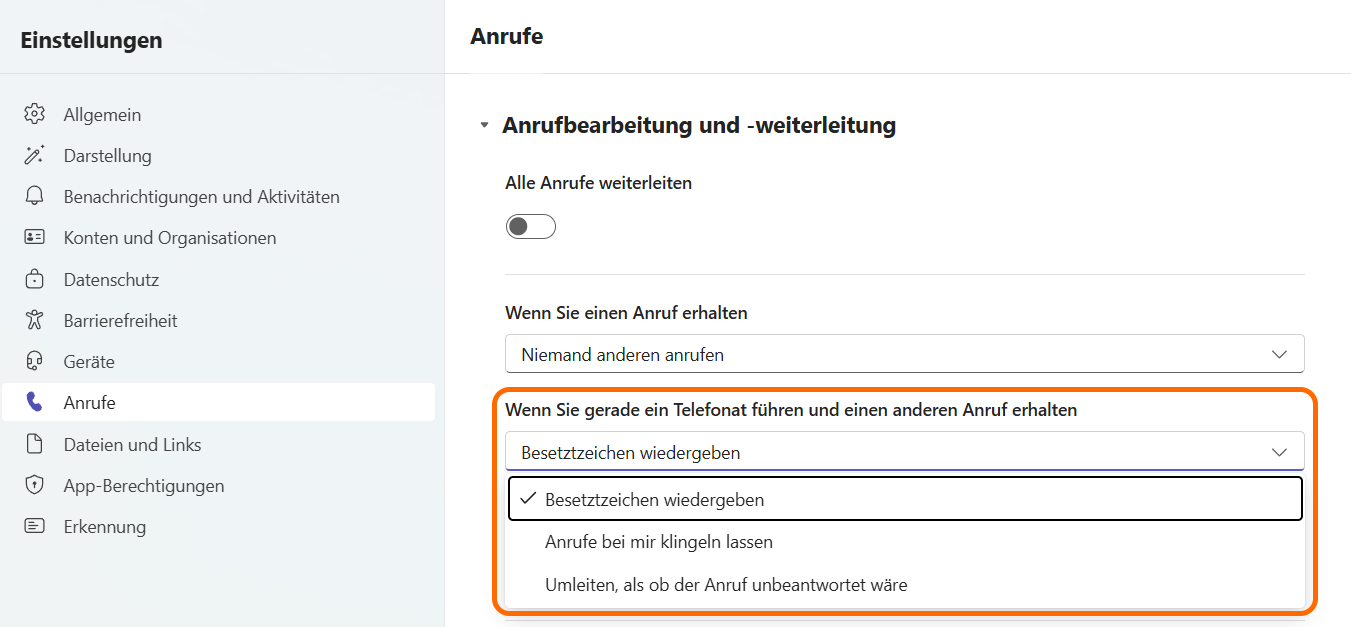Collapse the Anrufbearbeitung und -weiterleitung section
Viewport: 1351px width, 627px height.
click(485, 126)
